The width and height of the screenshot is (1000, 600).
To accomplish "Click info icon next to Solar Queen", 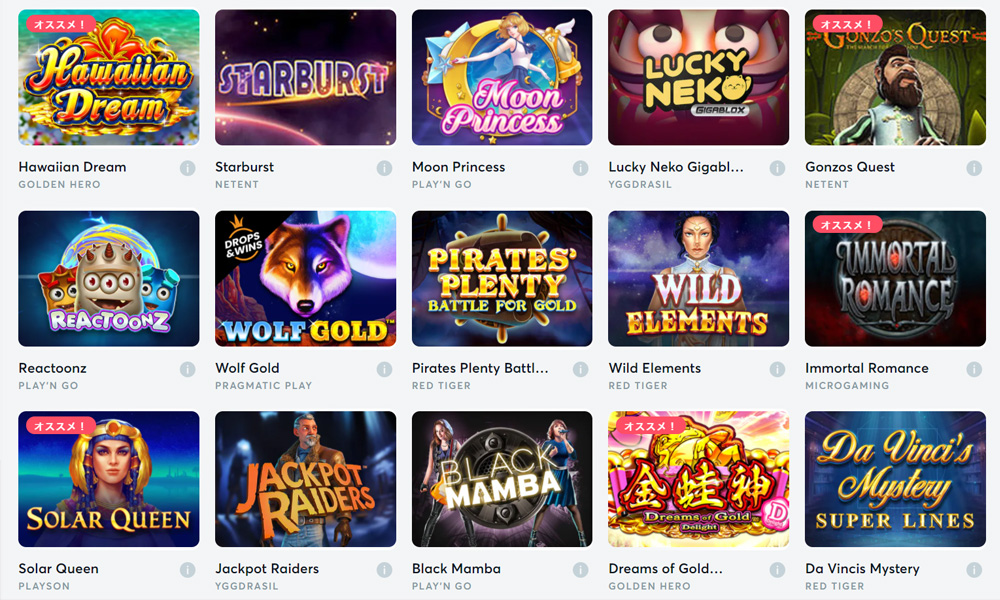I will 187,569.
